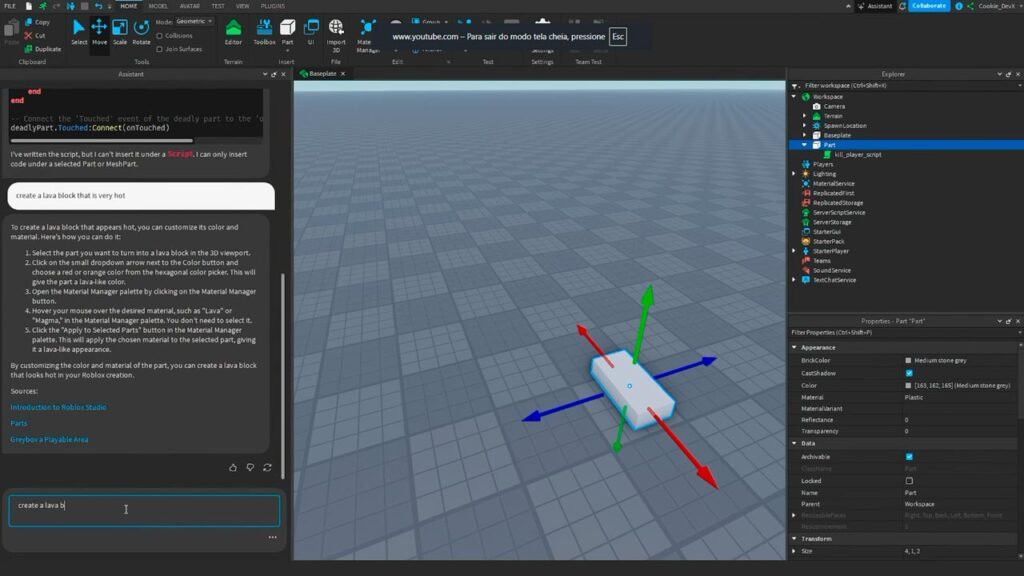Switch to the AVATAR ribbon tab
The height and width of the screenshot is (576, 1024).
pyautogui.click(x=189, y=6)
